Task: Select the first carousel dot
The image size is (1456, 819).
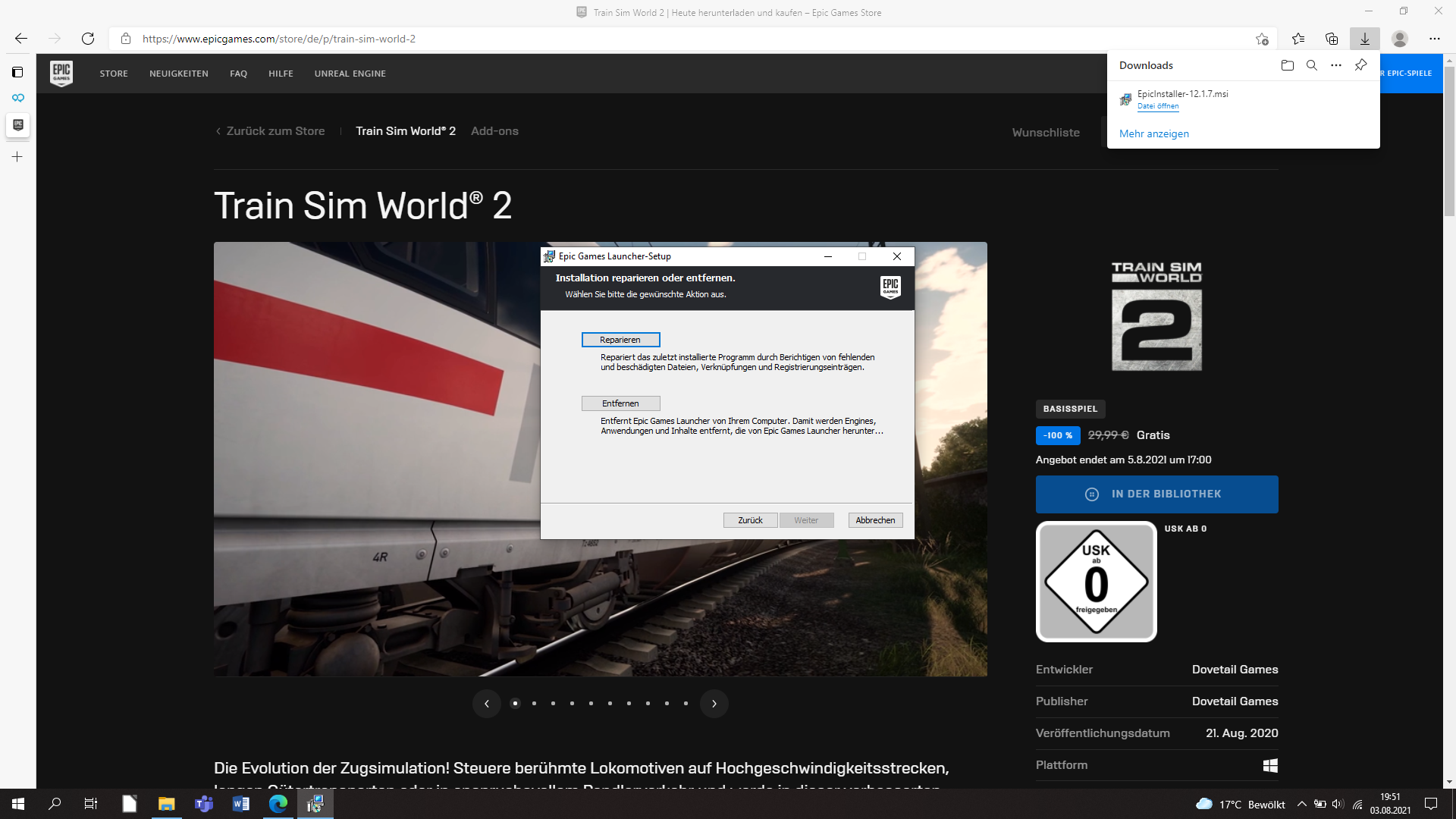Action: (x=516, y=704)
